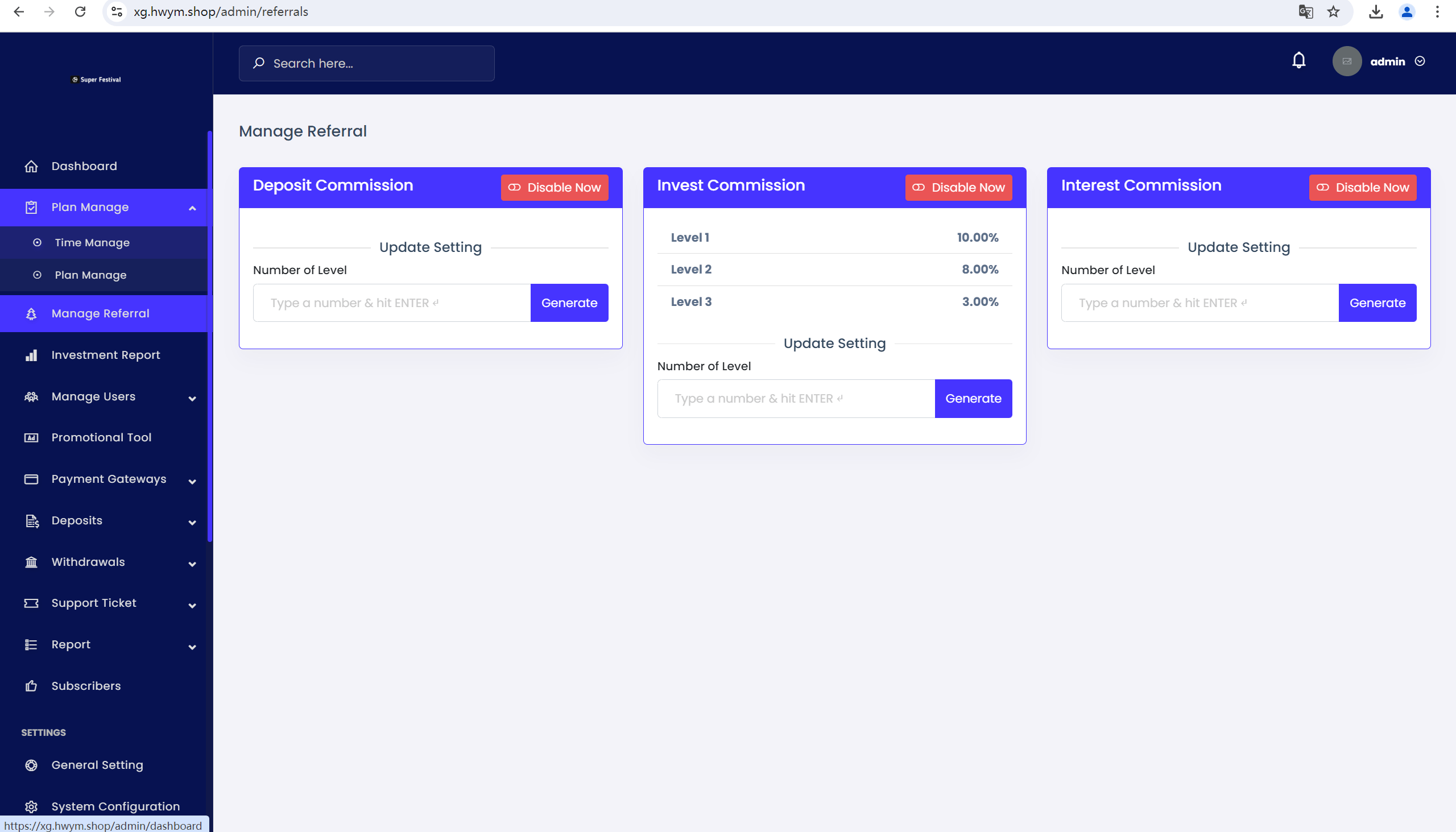Click the admin profile avatar
The image size is (1456, 832).
[x=1346, y=61]
